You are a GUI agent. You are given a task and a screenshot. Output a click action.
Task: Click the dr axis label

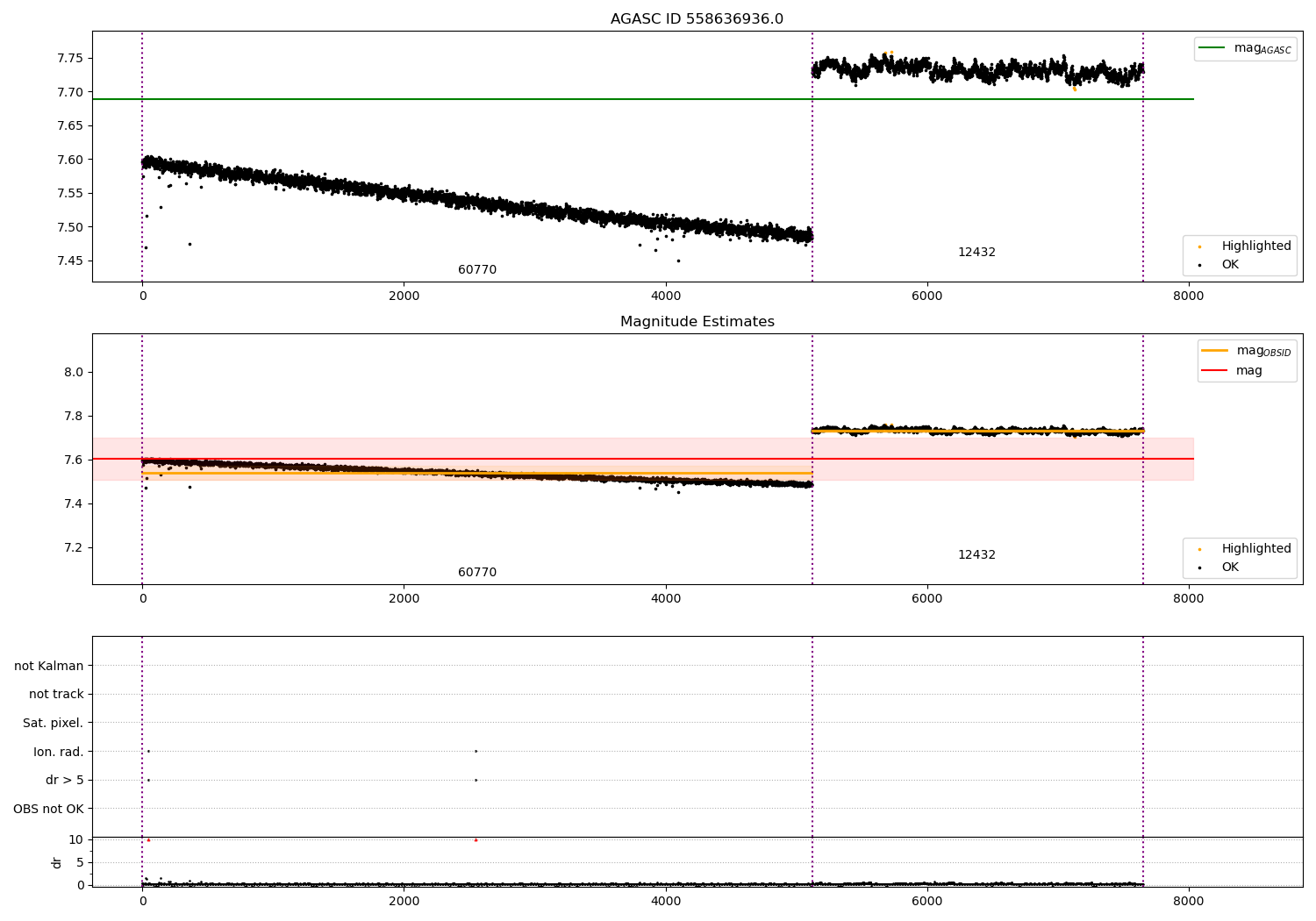57,862
